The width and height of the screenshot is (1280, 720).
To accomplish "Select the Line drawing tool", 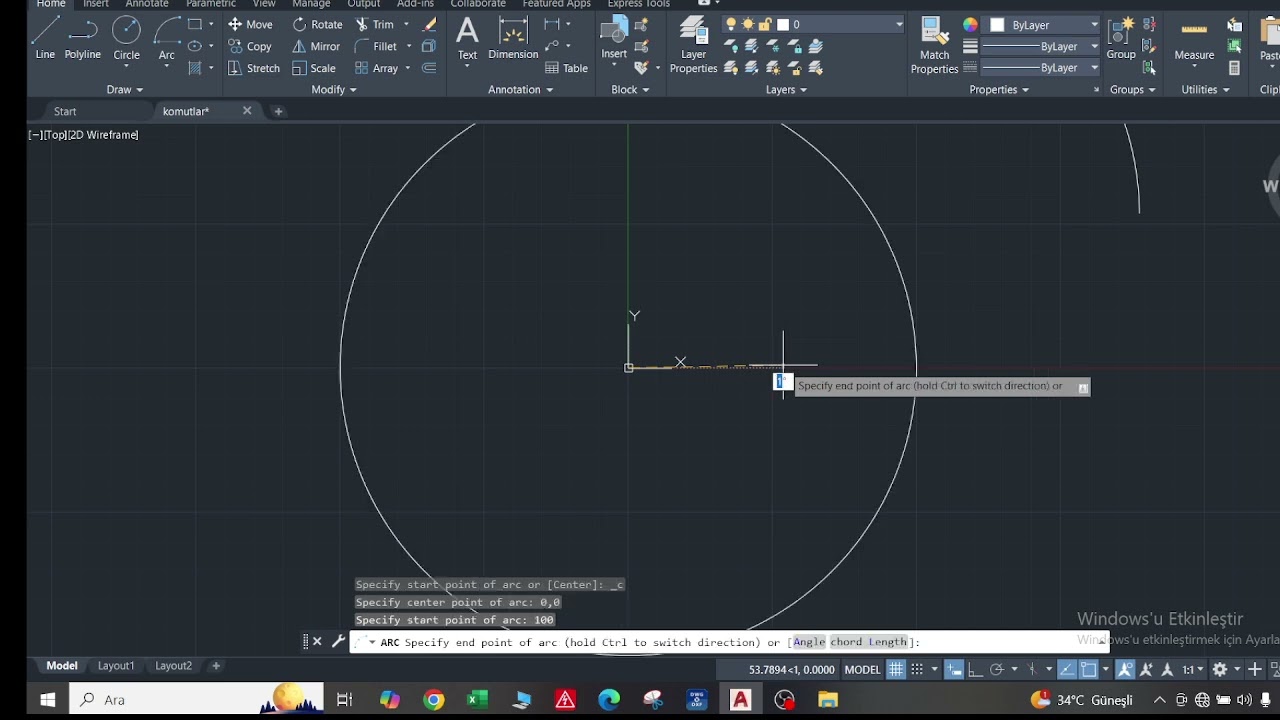I will coord(45,38).
